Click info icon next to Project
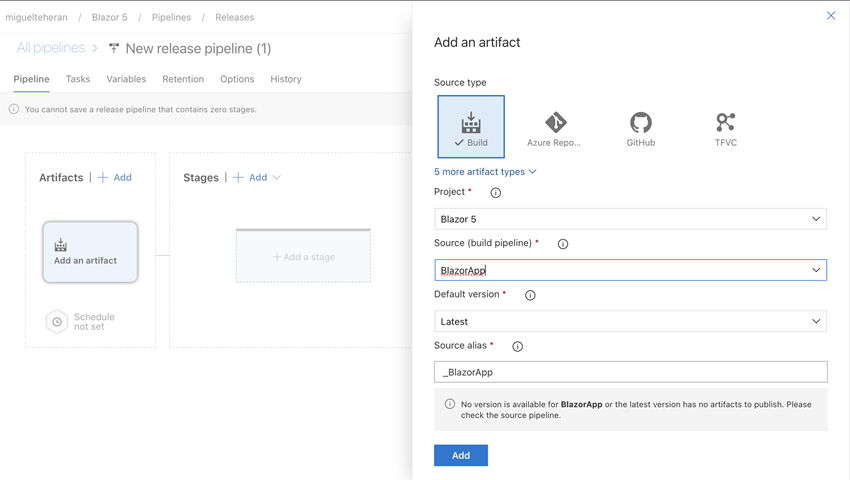The width and height of the screenshot is (850, 480). (x=495, y=193)
